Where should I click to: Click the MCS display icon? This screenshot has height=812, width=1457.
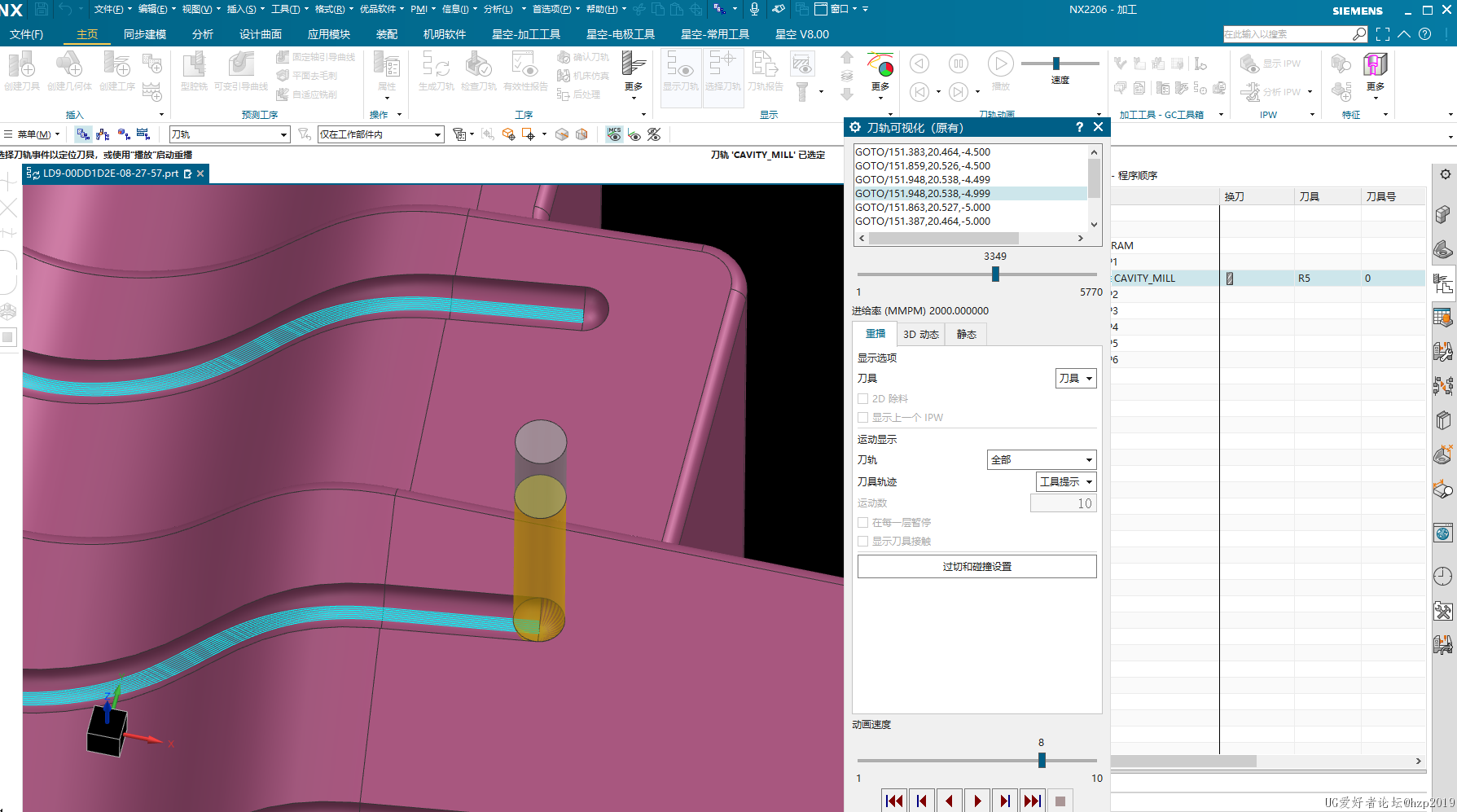(x=614, y=134)
